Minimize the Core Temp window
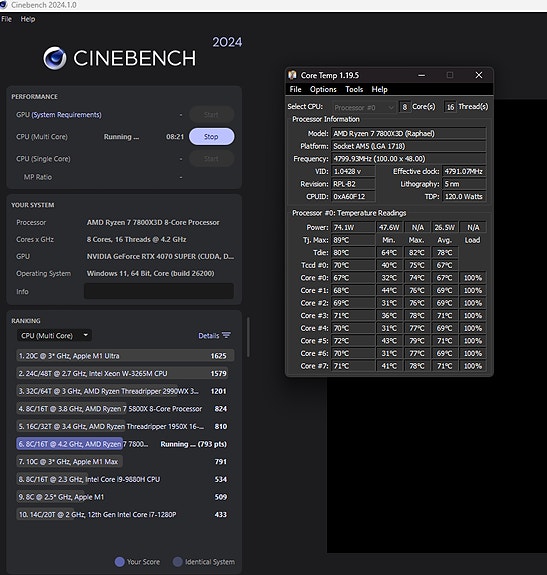 tap(422, 75)
